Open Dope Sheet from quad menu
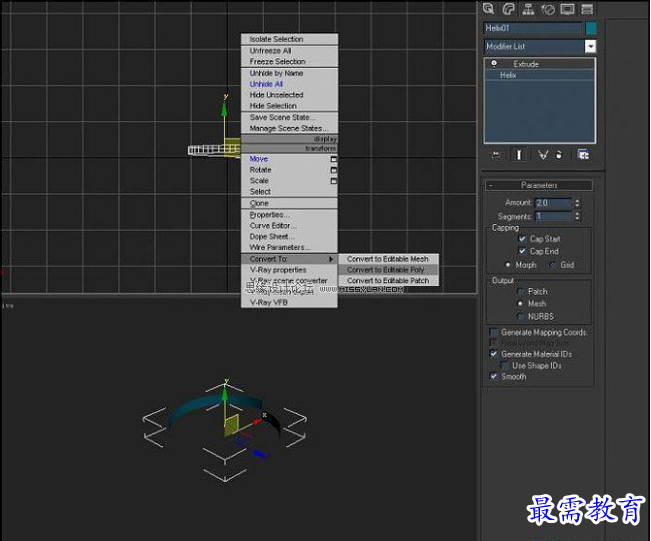Image resolution: width=651 pixels, height=541 pixels. (289, 237)
